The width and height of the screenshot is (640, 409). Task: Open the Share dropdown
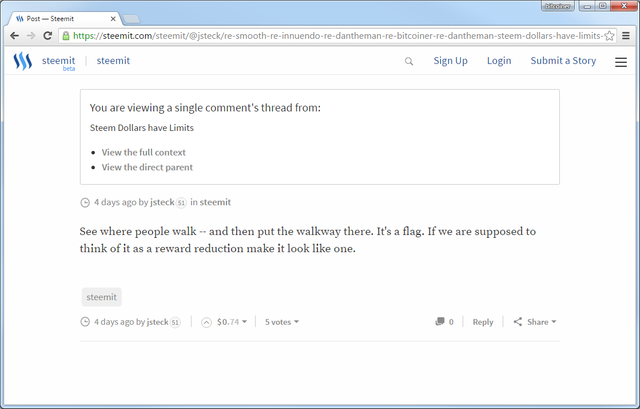pos(542,322)
